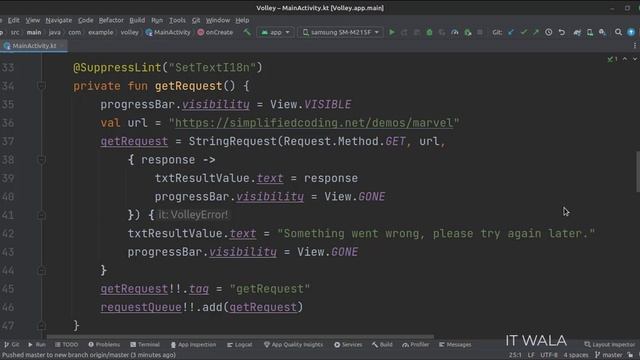Open the Run tool window
The height and width of the screenshot is (360, 640).
[37, 345]
